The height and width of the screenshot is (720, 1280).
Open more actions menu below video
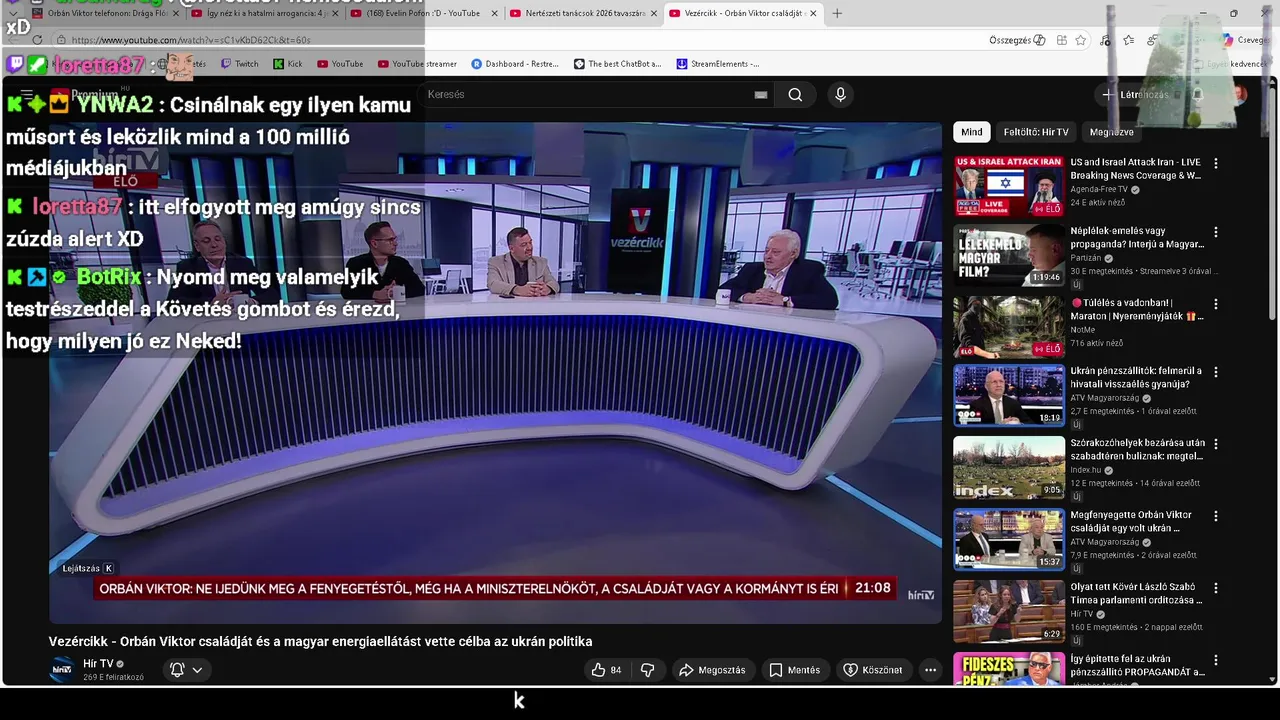(930, 670)
